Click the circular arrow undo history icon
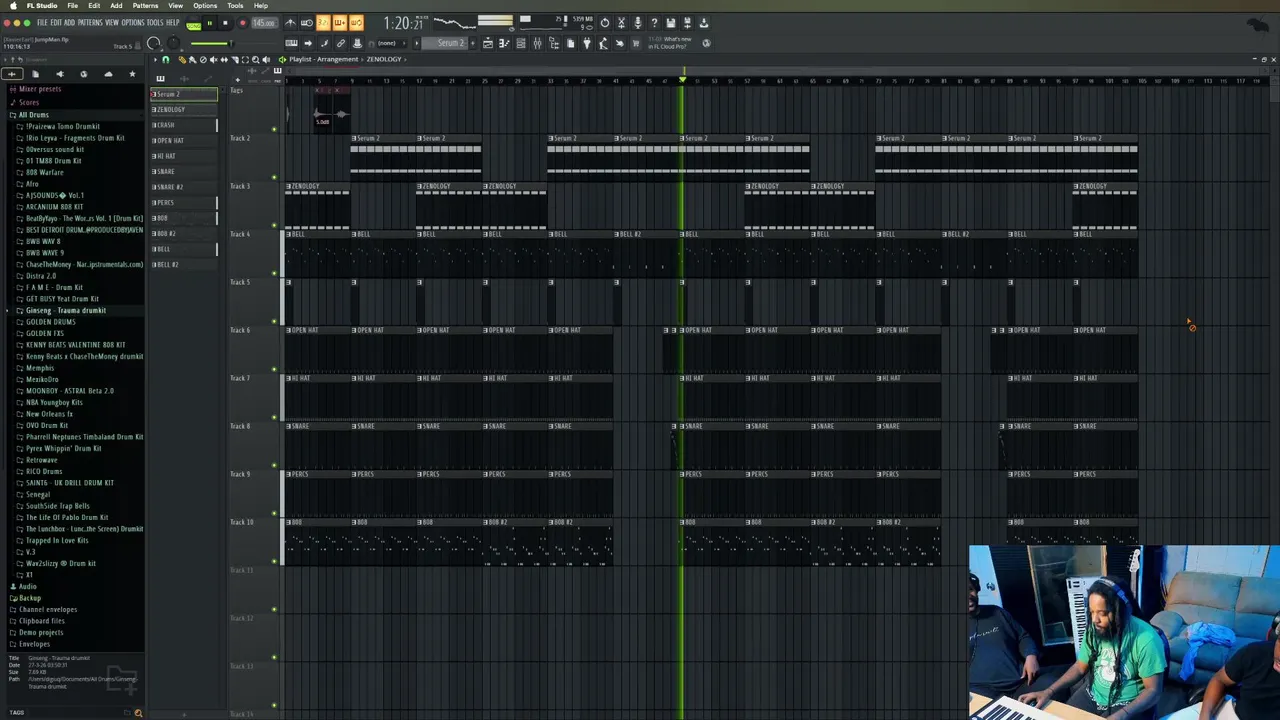 [605, 22]
